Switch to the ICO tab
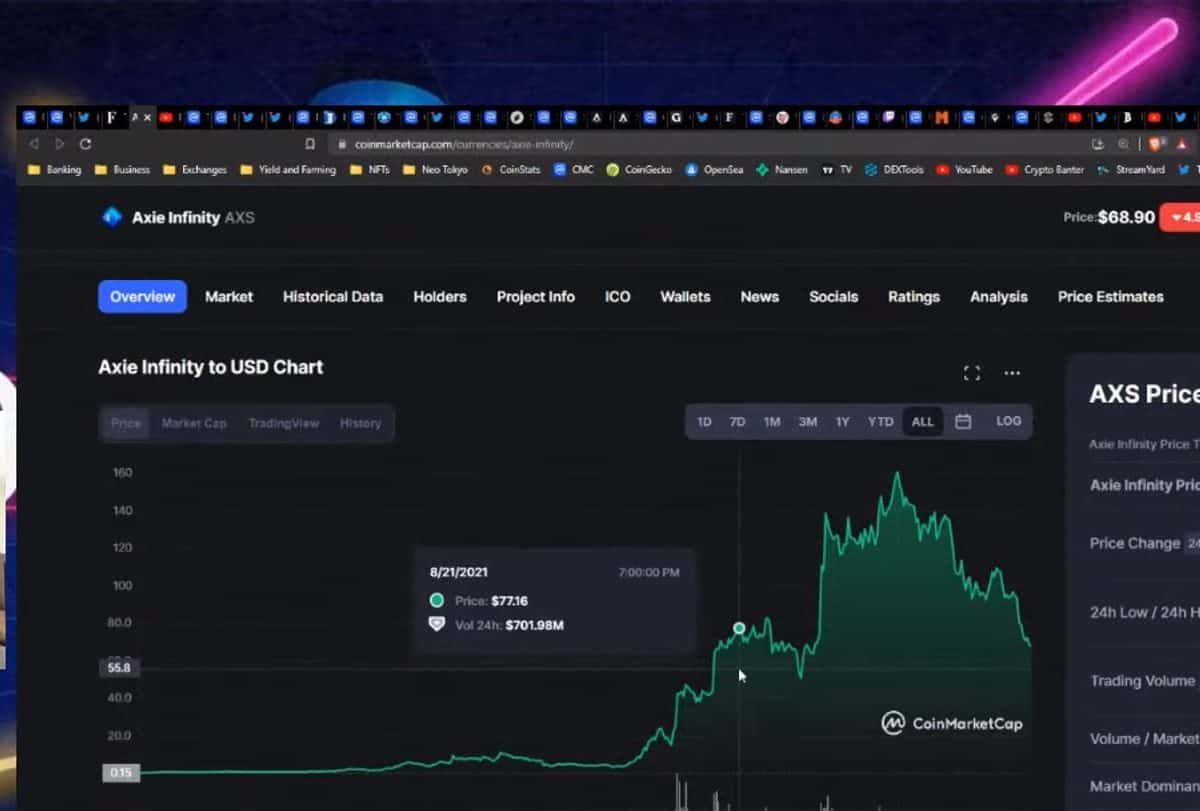The image size is (1200, 811). click(618, 296)
